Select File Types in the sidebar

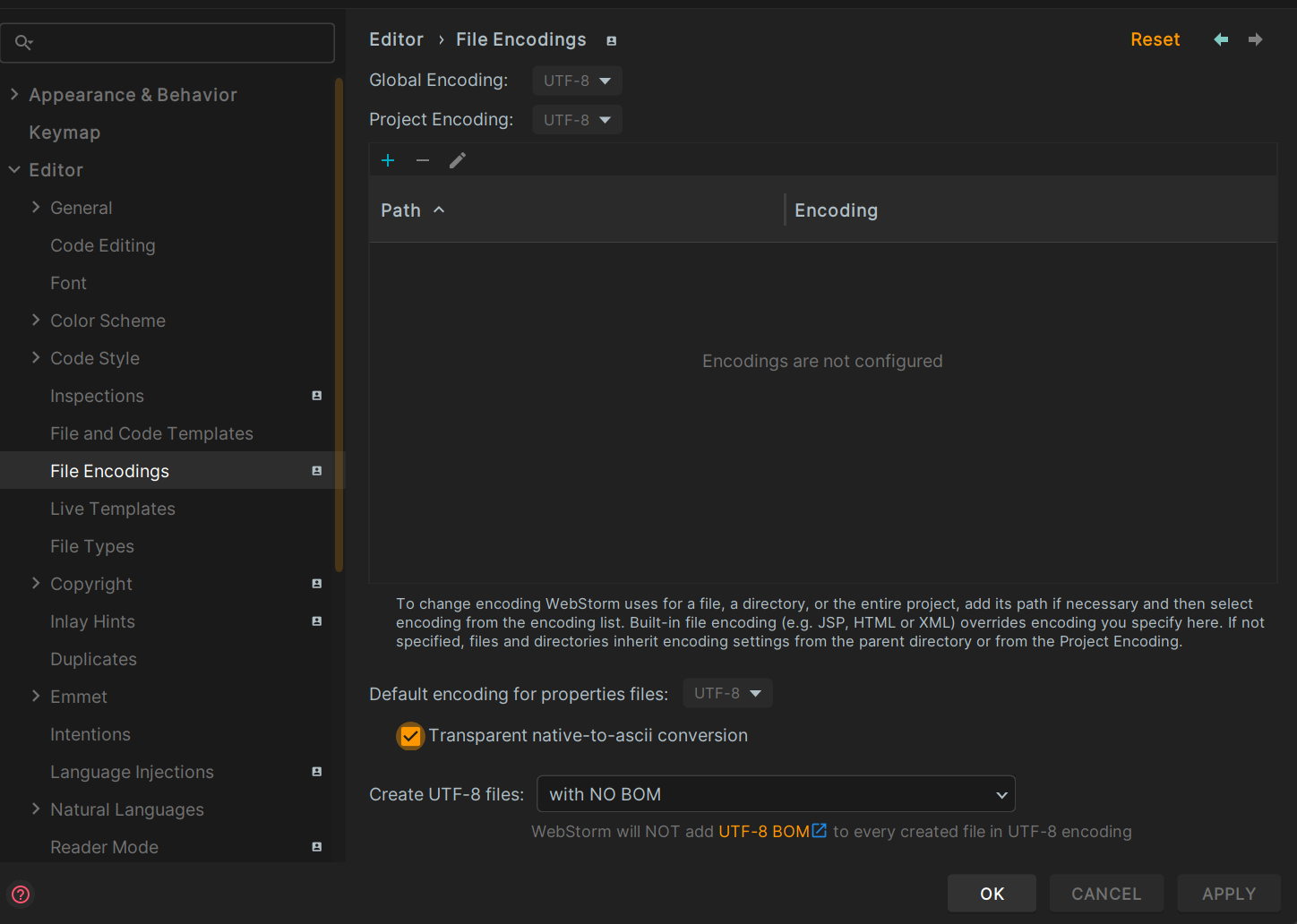[x=92, y=546]
